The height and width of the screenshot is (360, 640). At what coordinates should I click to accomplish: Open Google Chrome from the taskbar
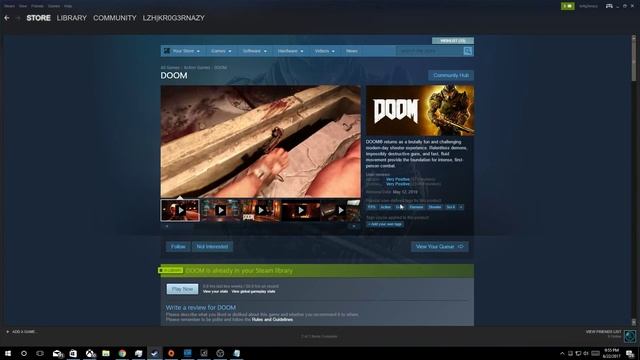point(122,353)
